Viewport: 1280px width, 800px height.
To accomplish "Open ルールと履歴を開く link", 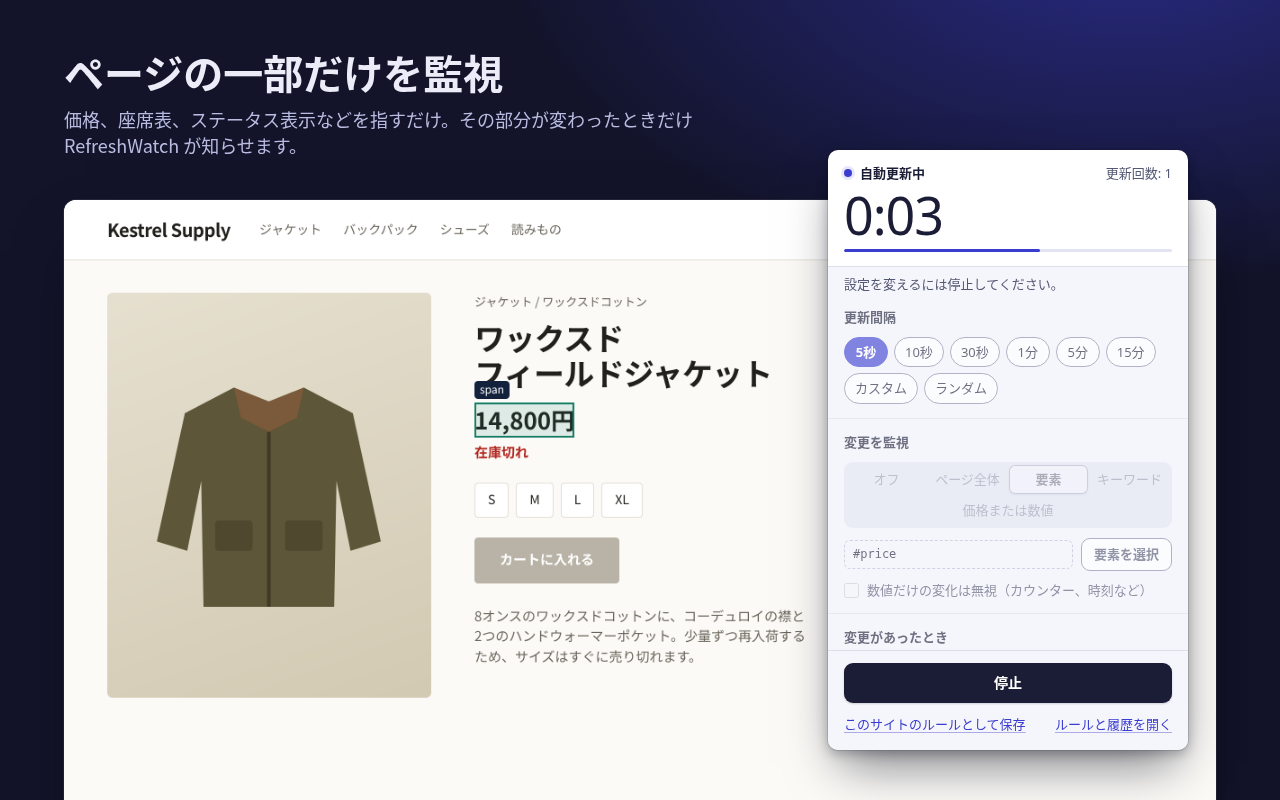I will click(1113, 725).
